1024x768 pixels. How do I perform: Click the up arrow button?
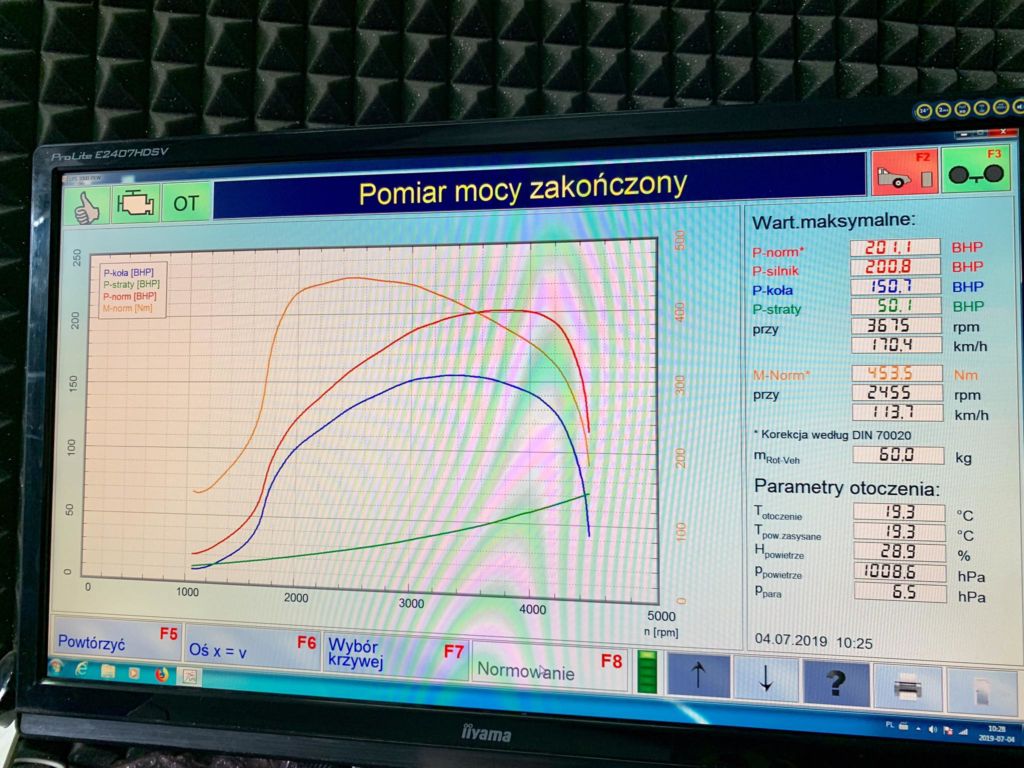coord(698,677)
